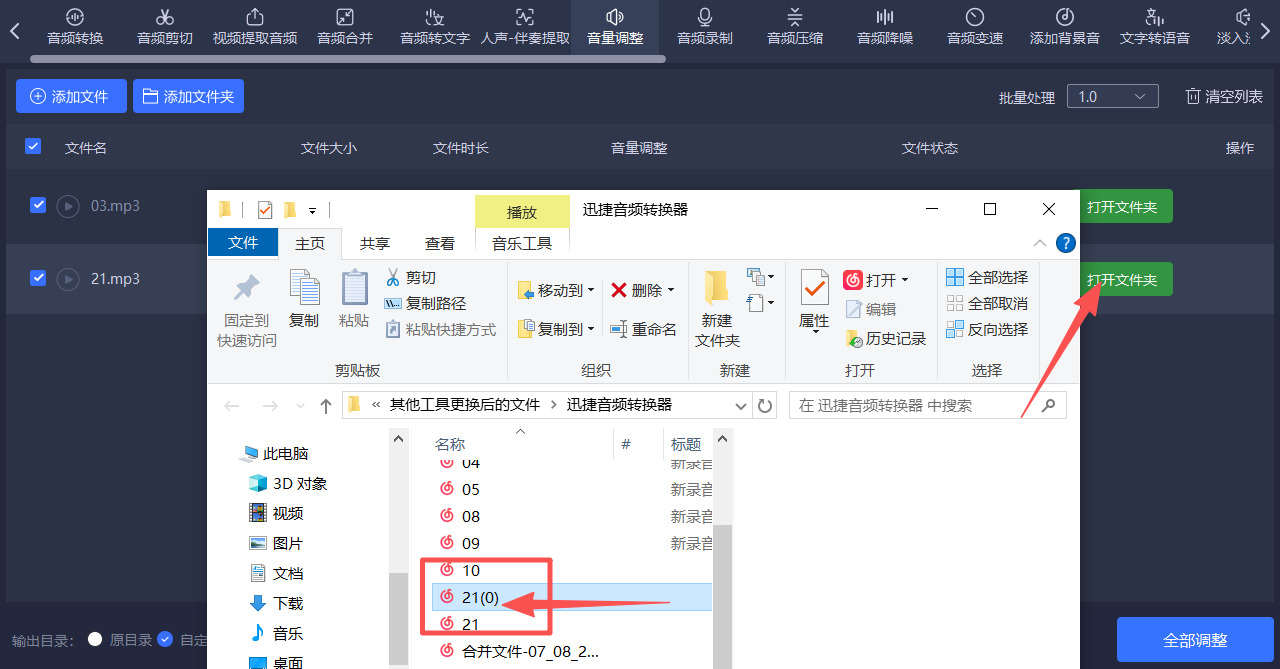Click 反向选择 in the ribbon

point(987,329)
